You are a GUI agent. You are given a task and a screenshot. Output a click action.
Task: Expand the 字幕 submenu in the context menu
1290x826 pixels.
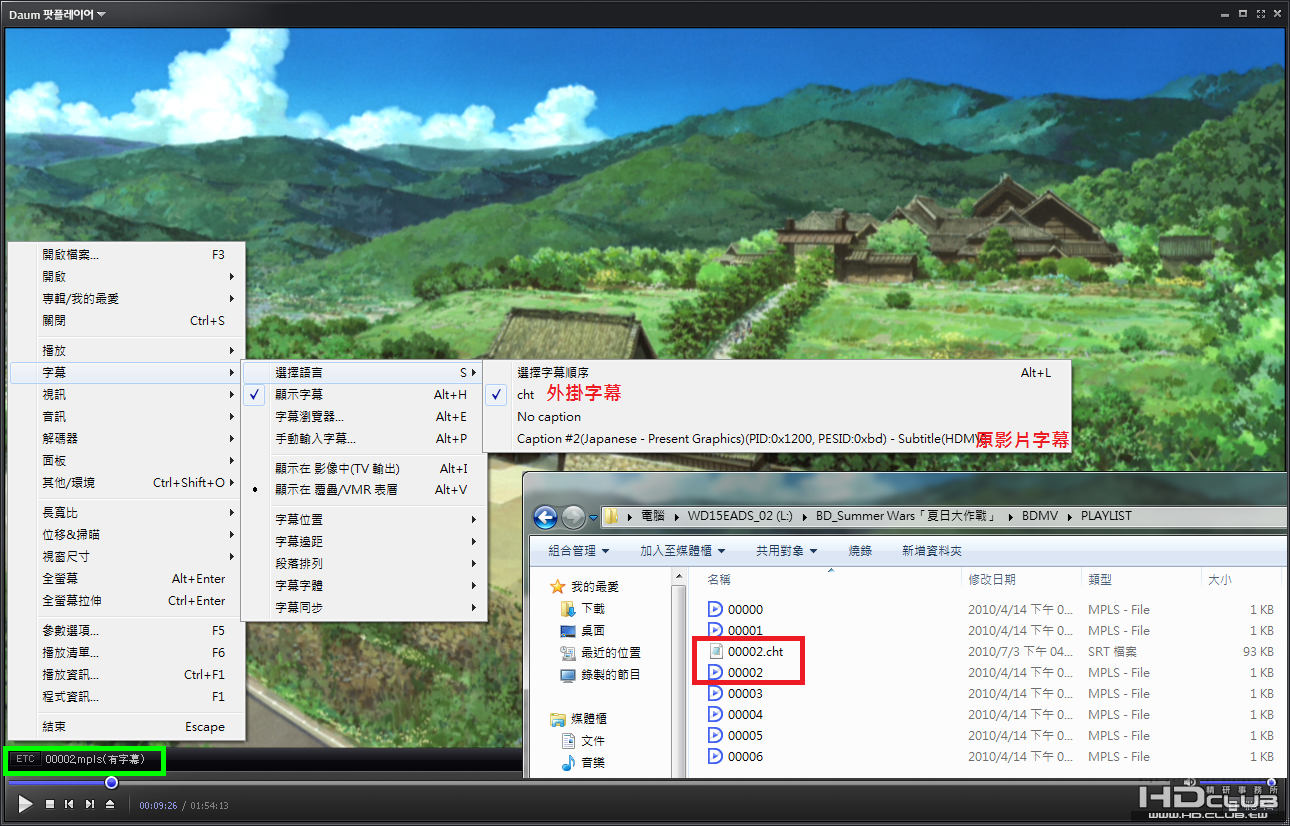126,372
